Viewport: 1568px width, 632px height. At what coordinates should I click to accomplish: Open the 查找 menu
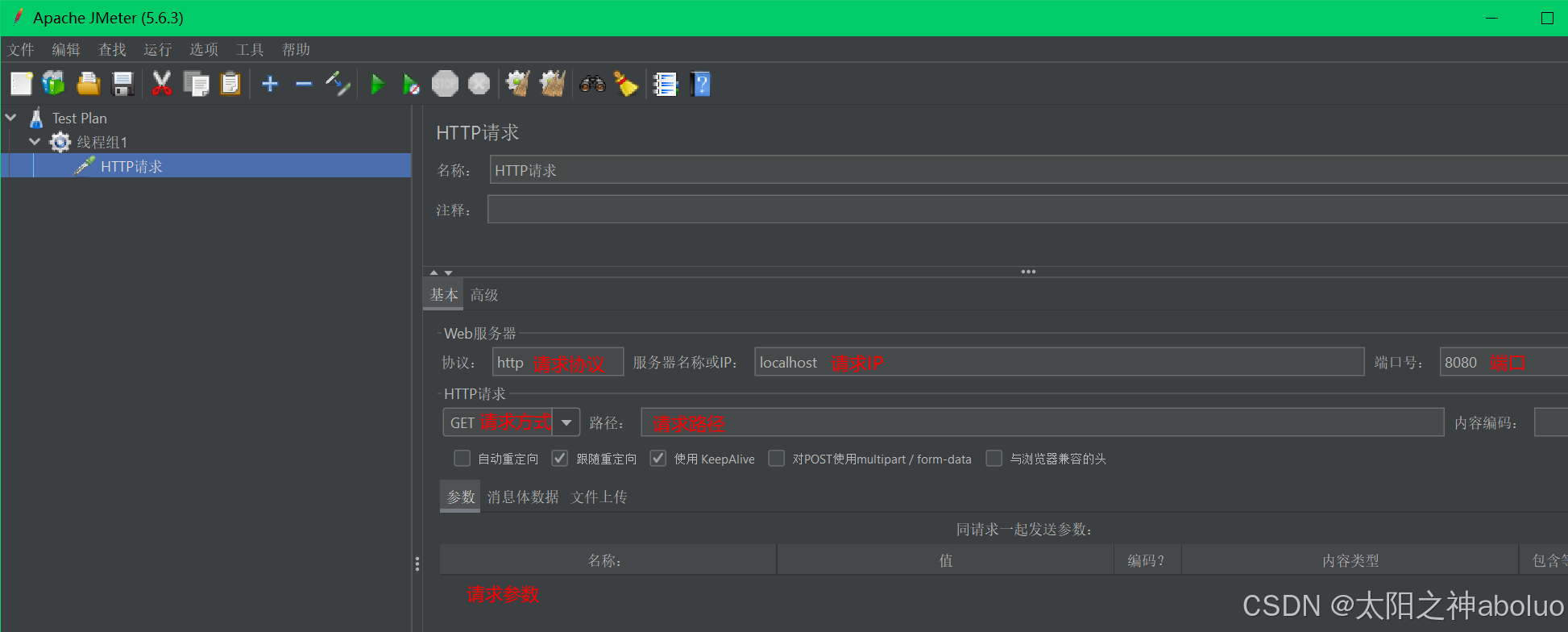(112, 49)
